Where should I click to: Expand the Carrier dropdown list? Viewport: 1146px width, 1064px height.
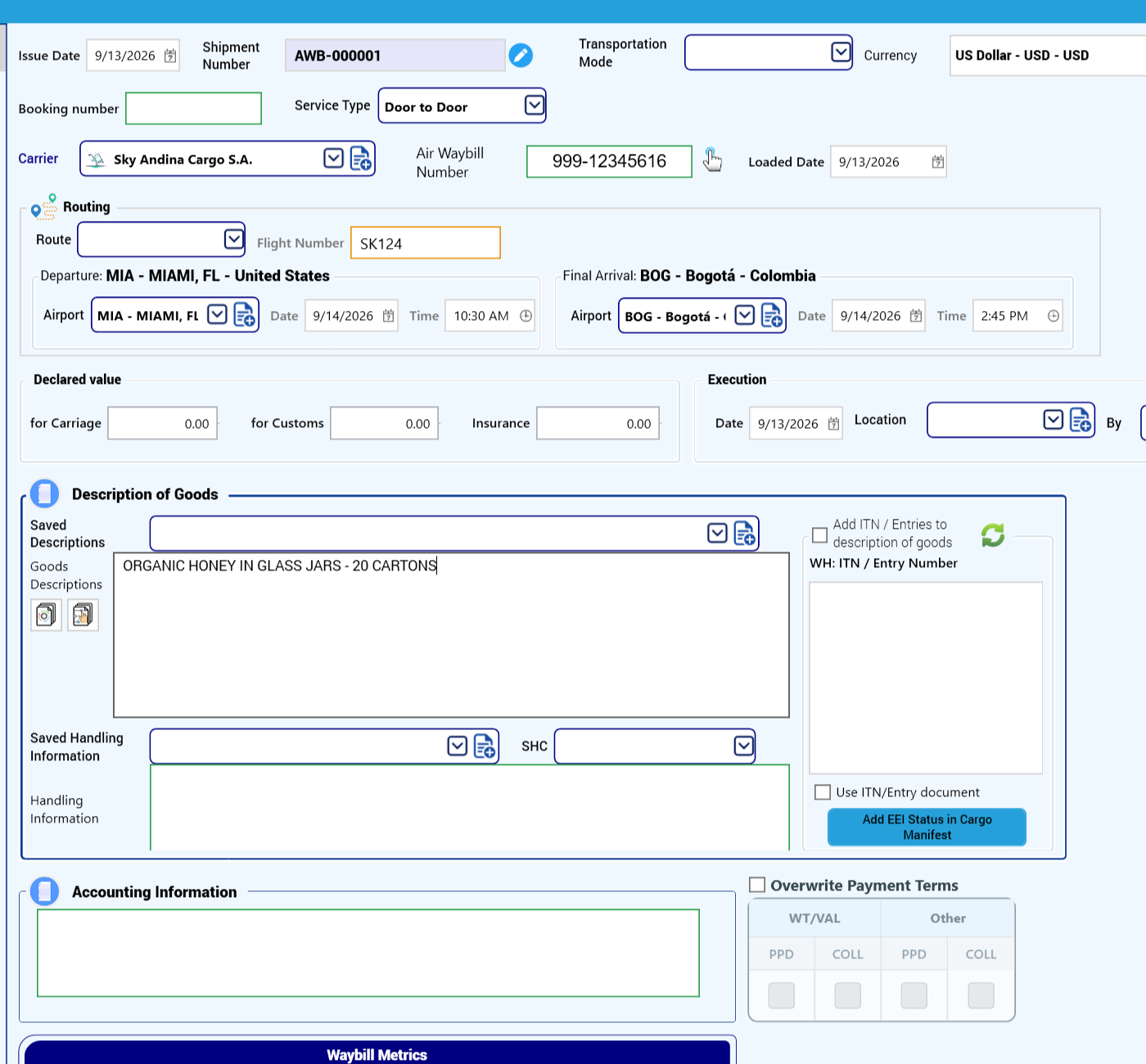point(333,158)
